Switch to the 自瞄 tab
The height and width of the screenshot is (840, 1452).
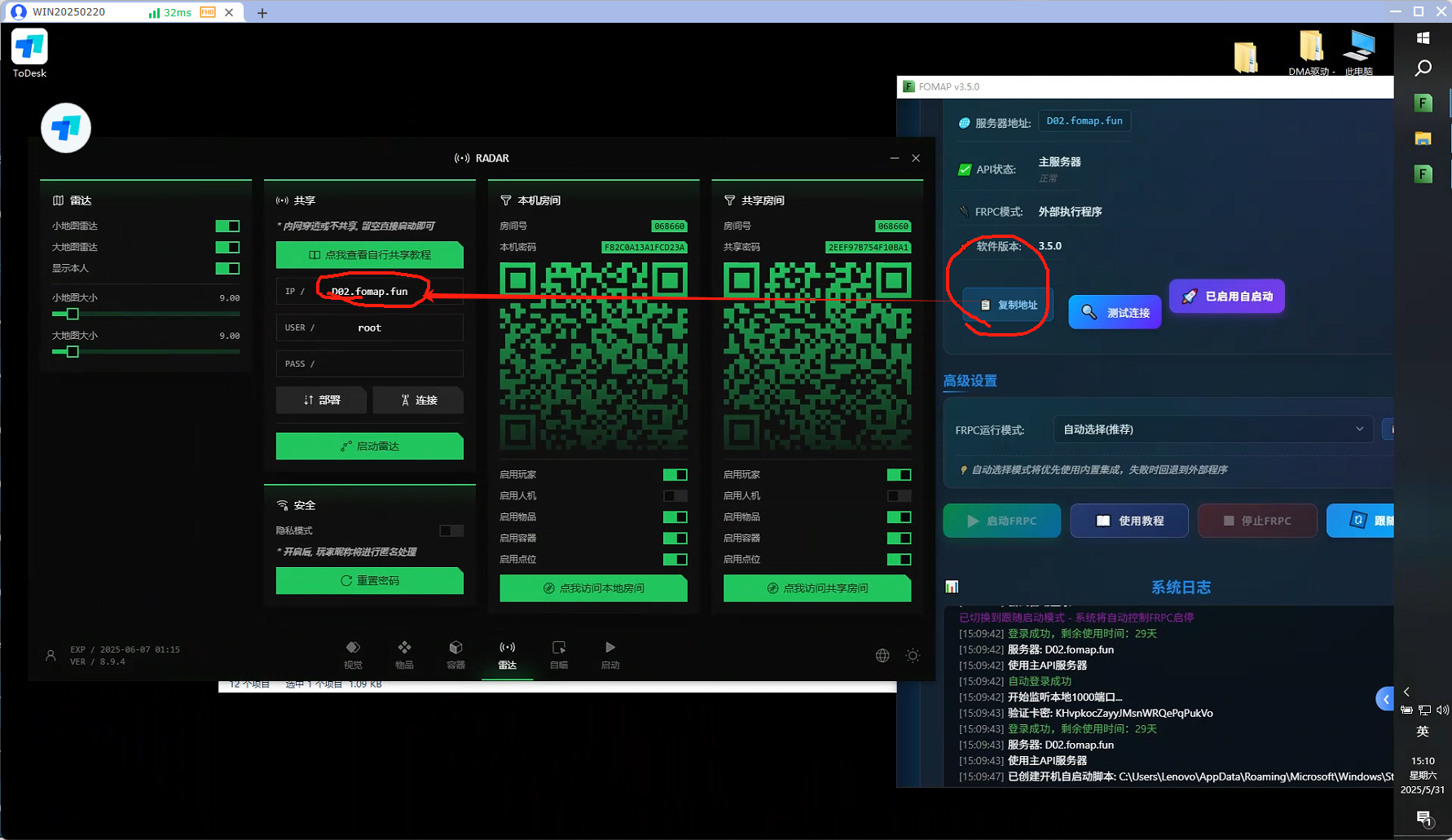[x=559, y=653]
